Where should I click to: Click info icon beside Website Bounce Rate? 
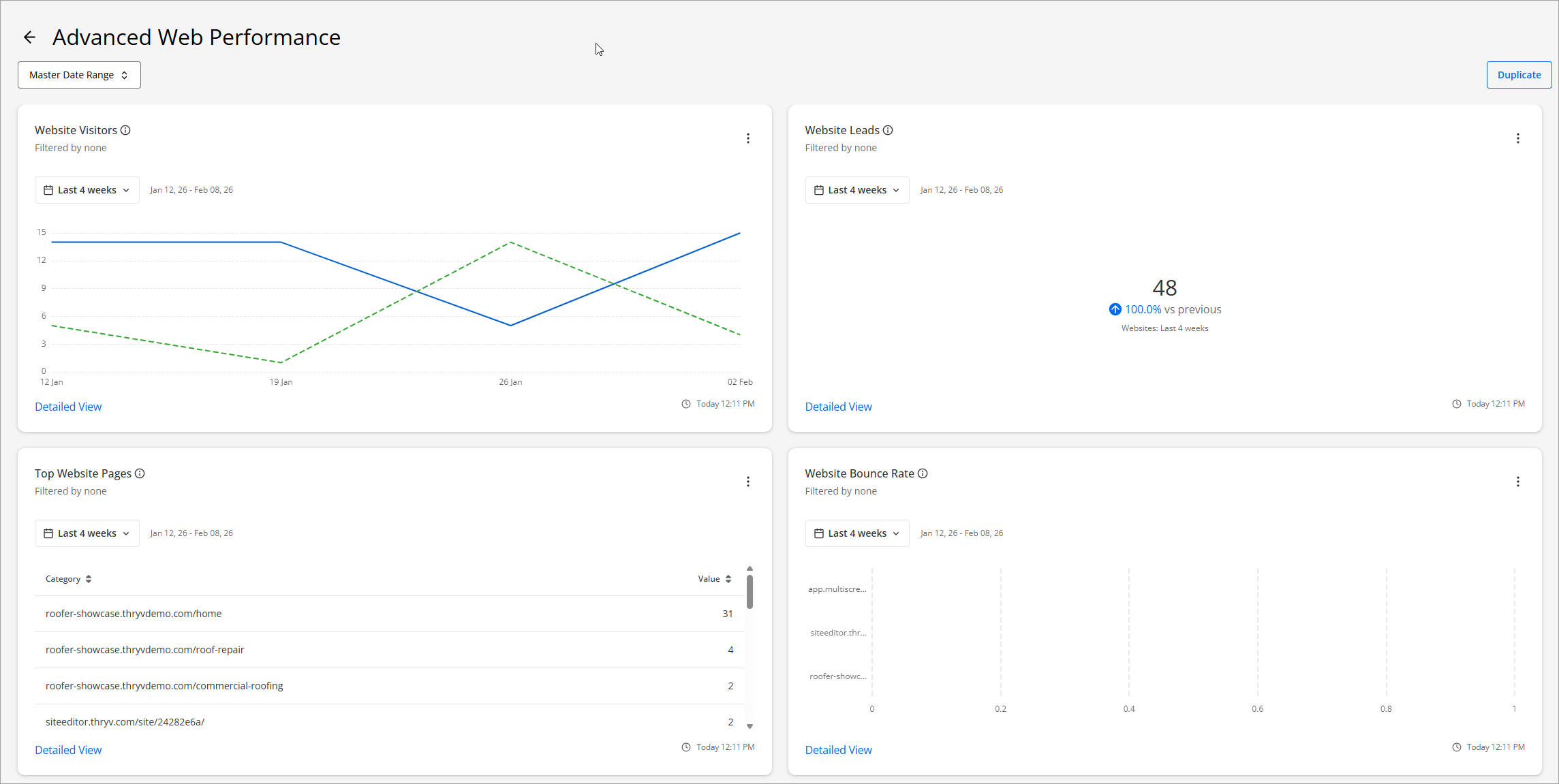[x=923, y=473]
